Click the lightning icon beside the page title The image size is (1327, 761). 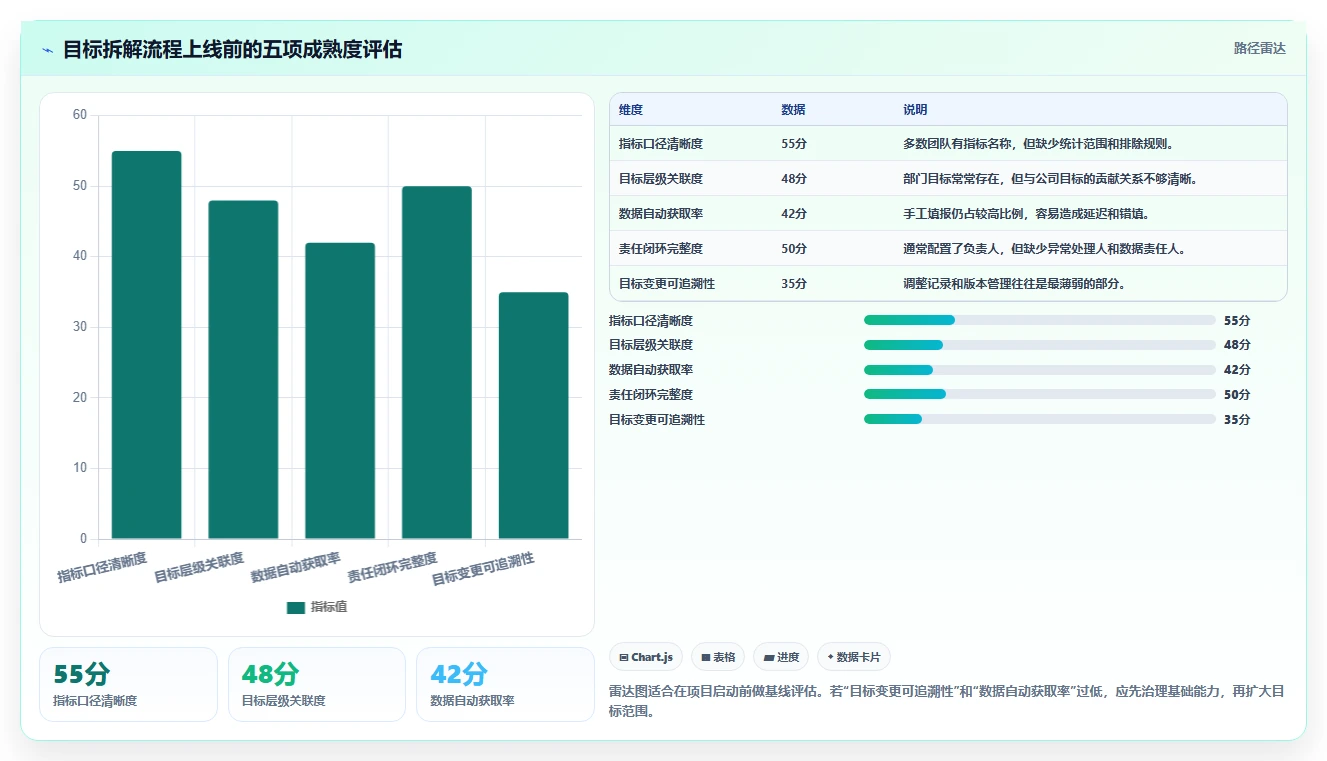(48, 50)
